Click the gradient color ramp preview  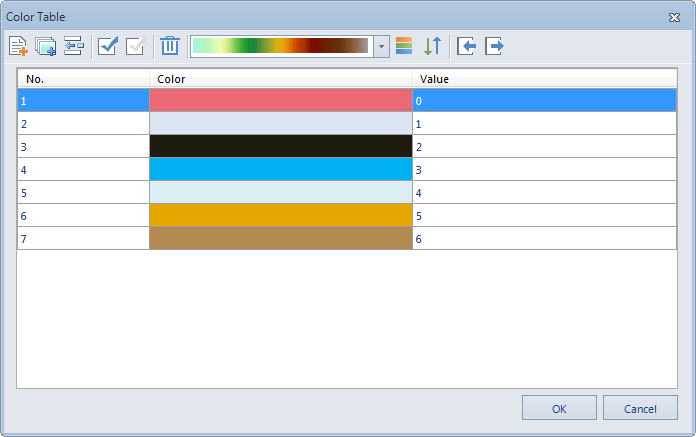[x=281, y=46]
